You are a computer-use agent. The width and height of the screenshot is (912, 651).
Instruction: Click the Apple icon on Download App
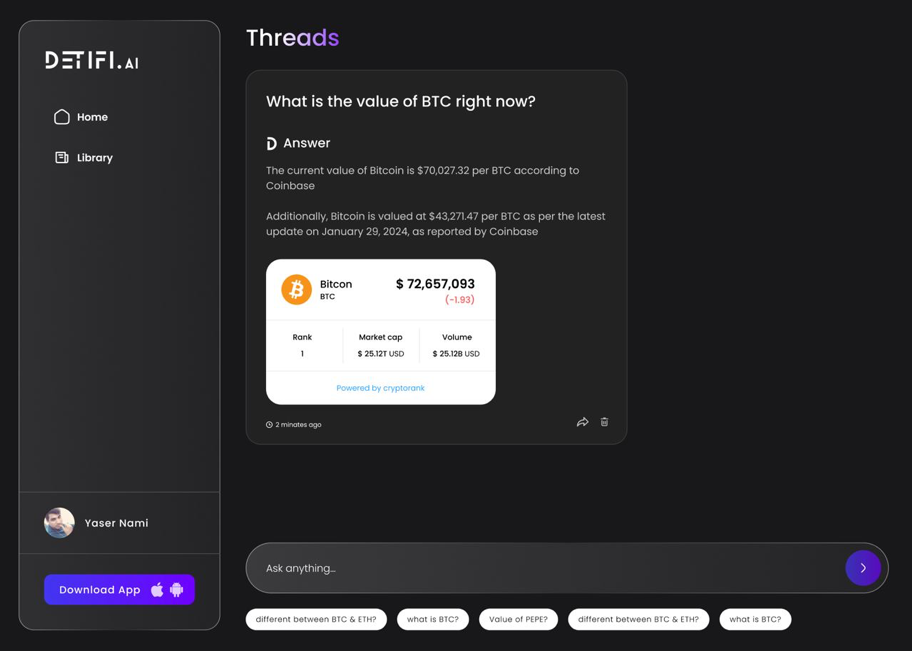click(157, 590)
